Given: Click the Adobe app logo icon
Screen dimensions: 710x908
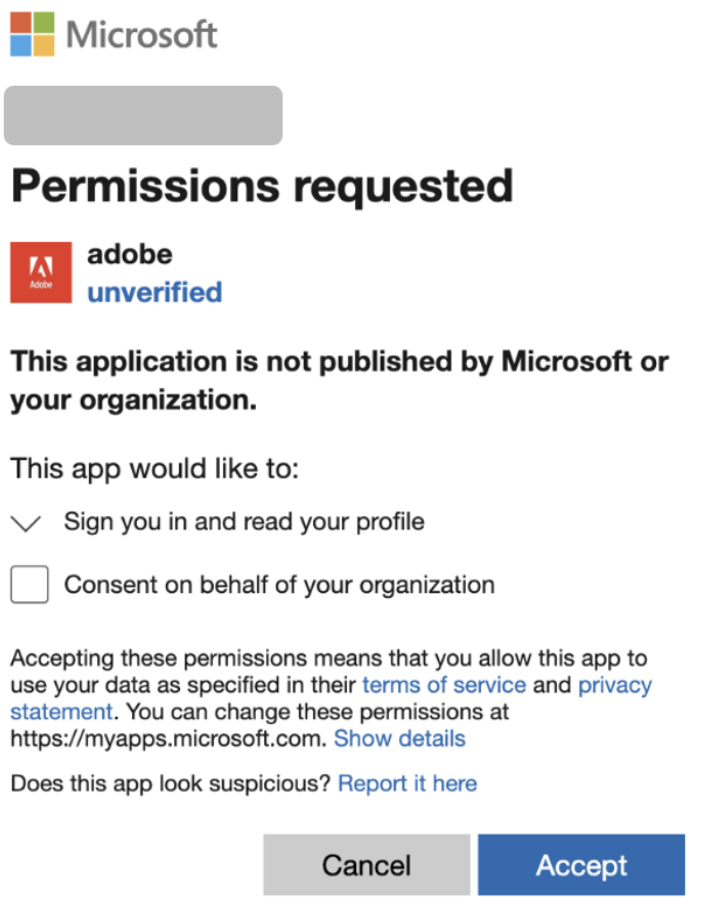Looking at the screenshot, I should point(41,272).
